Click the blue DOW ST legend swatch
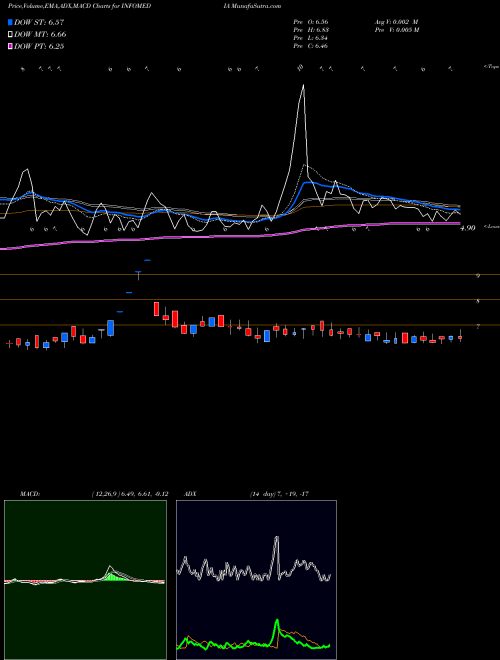Screen dimensions: 500x660 pyautogui.click(x=11, y=22)
